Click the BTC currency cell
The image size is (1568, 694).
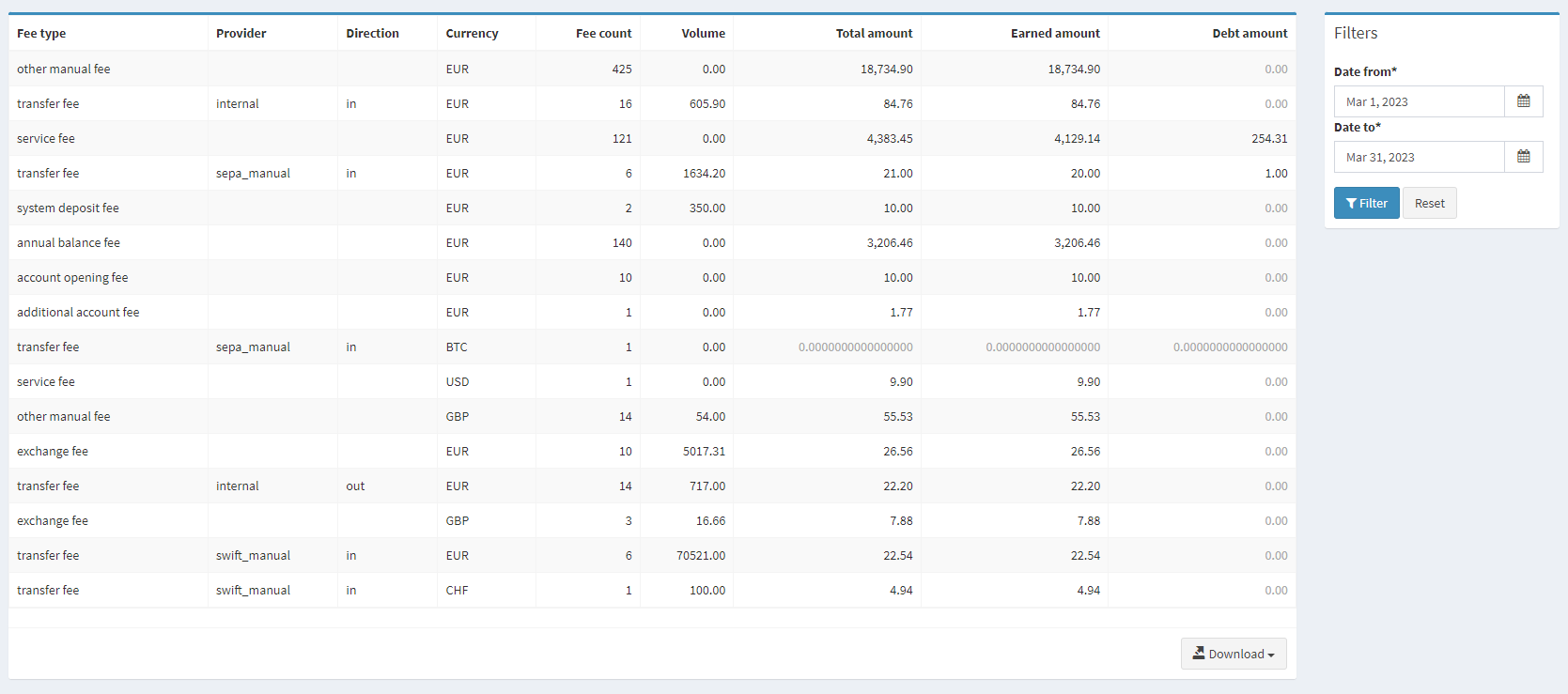coord(457,347)
